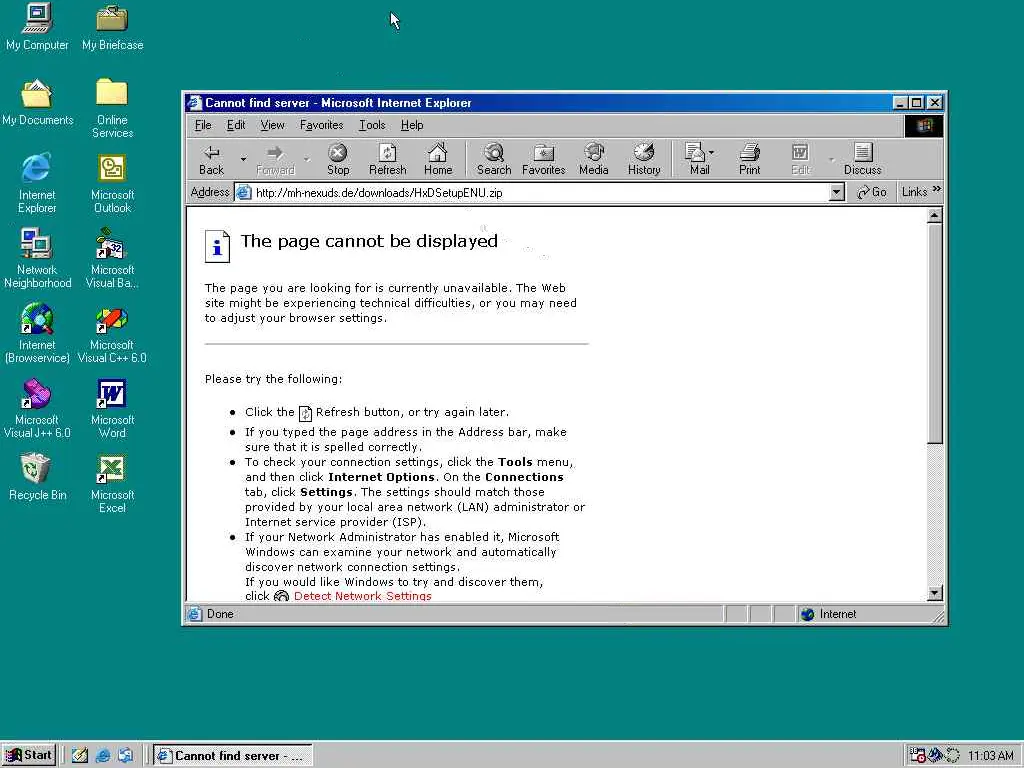Open the View menu
This screenshot has height=768, width=1024.
[x=272, y=125]
